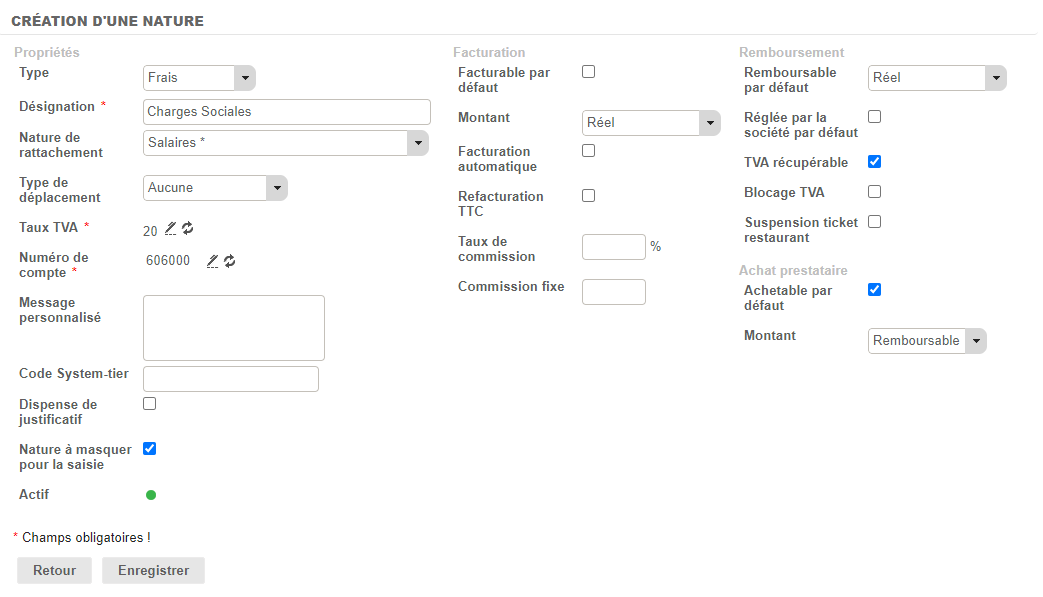The height and width of the screenshot is (597, 1043).
Task: Edit Numéro de compte with the pencil icon
Action: pos(212,261)
